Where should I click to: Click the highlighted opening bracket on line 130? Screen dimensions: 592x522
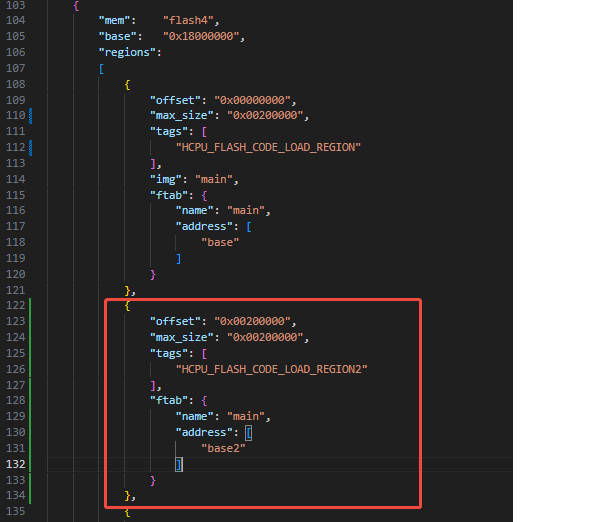[x=248, y=433]
